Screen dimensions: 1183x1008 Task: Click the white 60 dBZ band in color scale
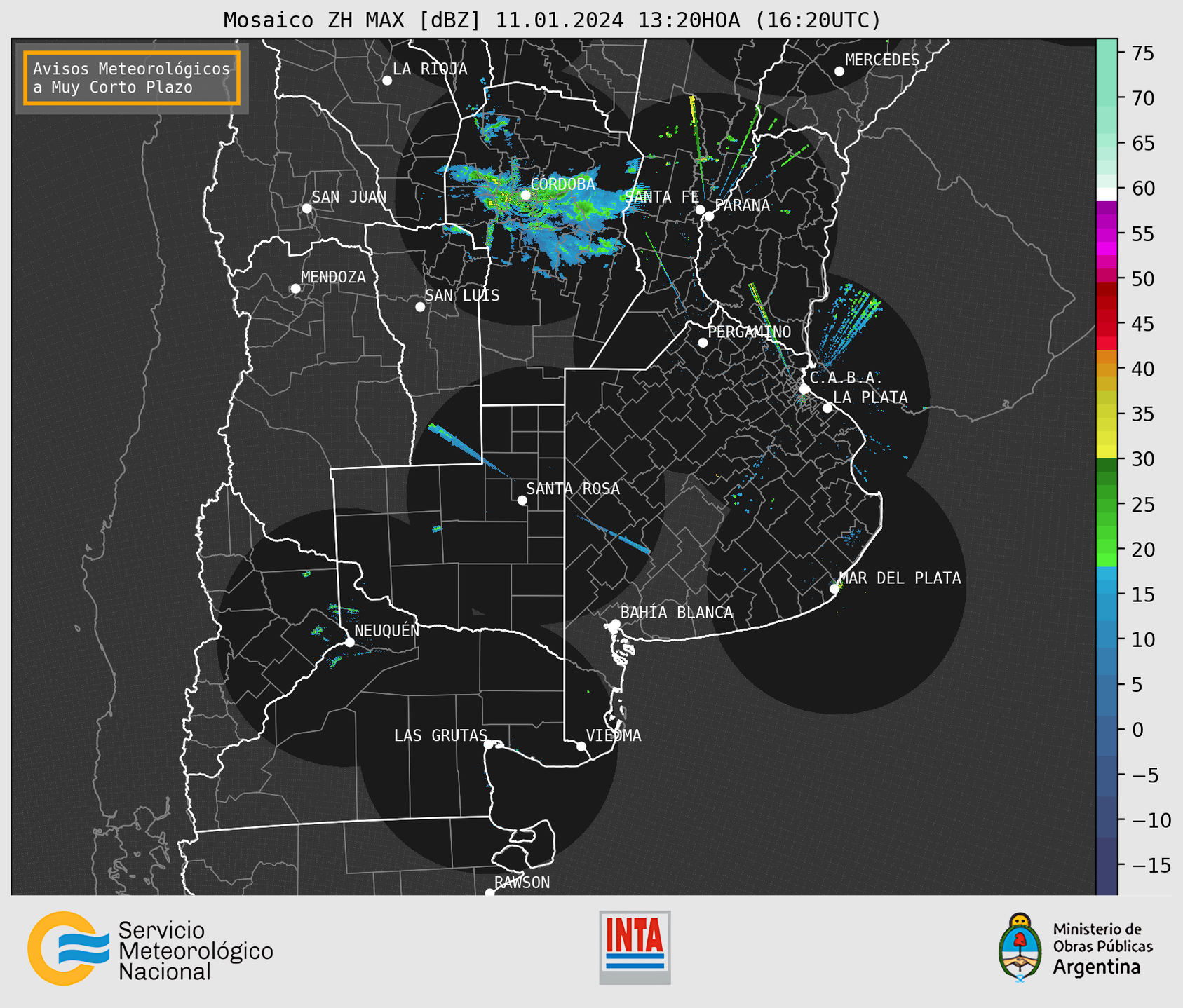tap(1107, 194)
